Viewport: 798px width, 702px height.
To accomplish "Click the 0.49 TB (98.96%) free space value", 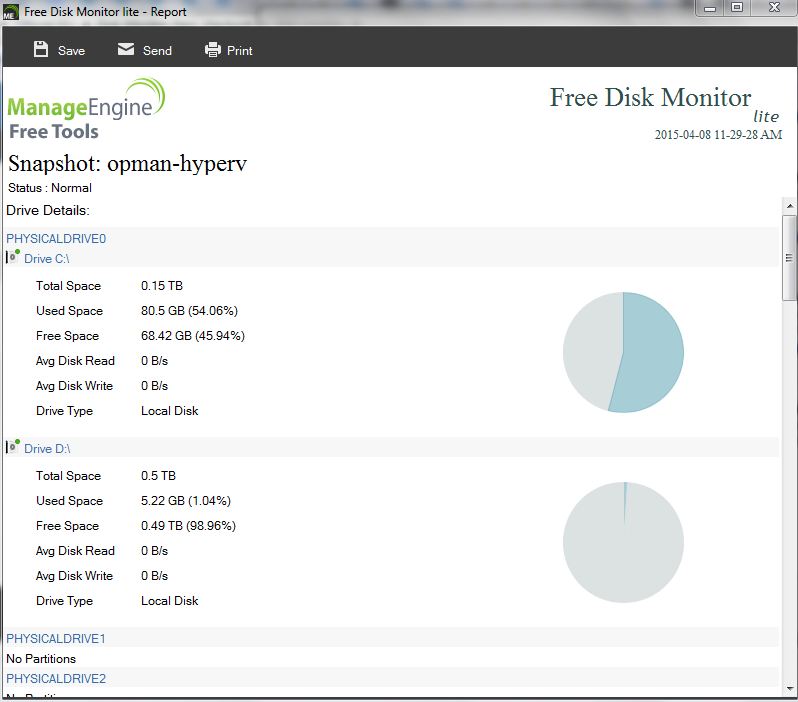I will pyautogui.click(x=188, y=525).
